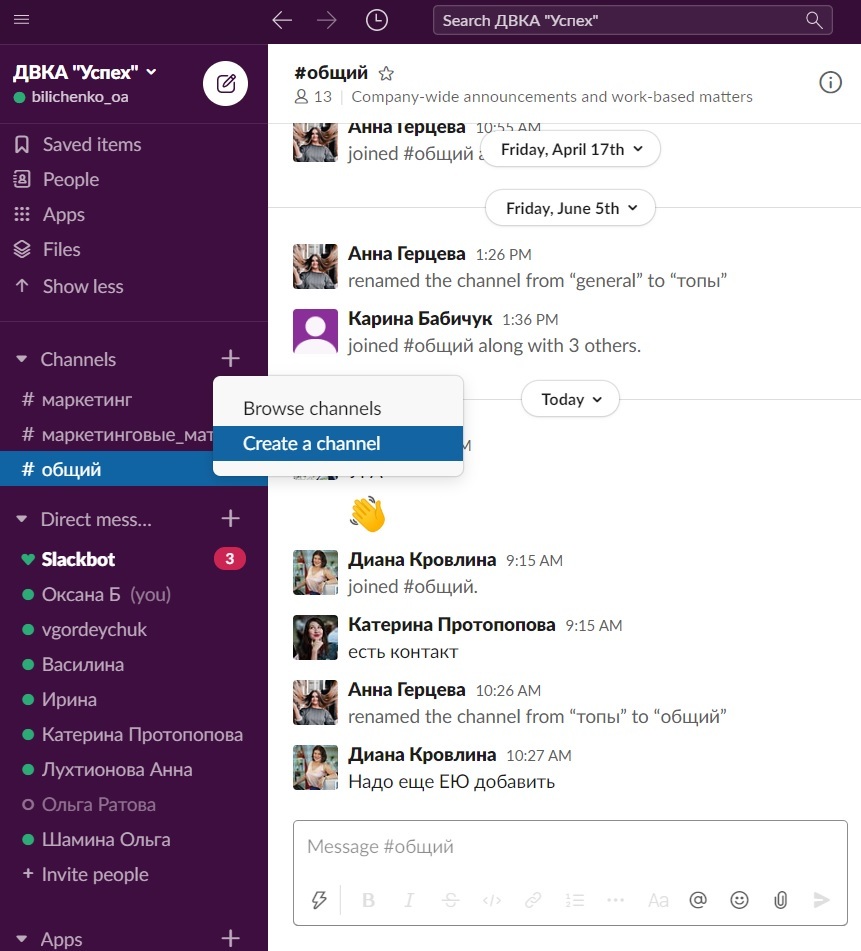Toggle strikethrough formatting
This screenshot has height=951, width=861.
point(451,900)
